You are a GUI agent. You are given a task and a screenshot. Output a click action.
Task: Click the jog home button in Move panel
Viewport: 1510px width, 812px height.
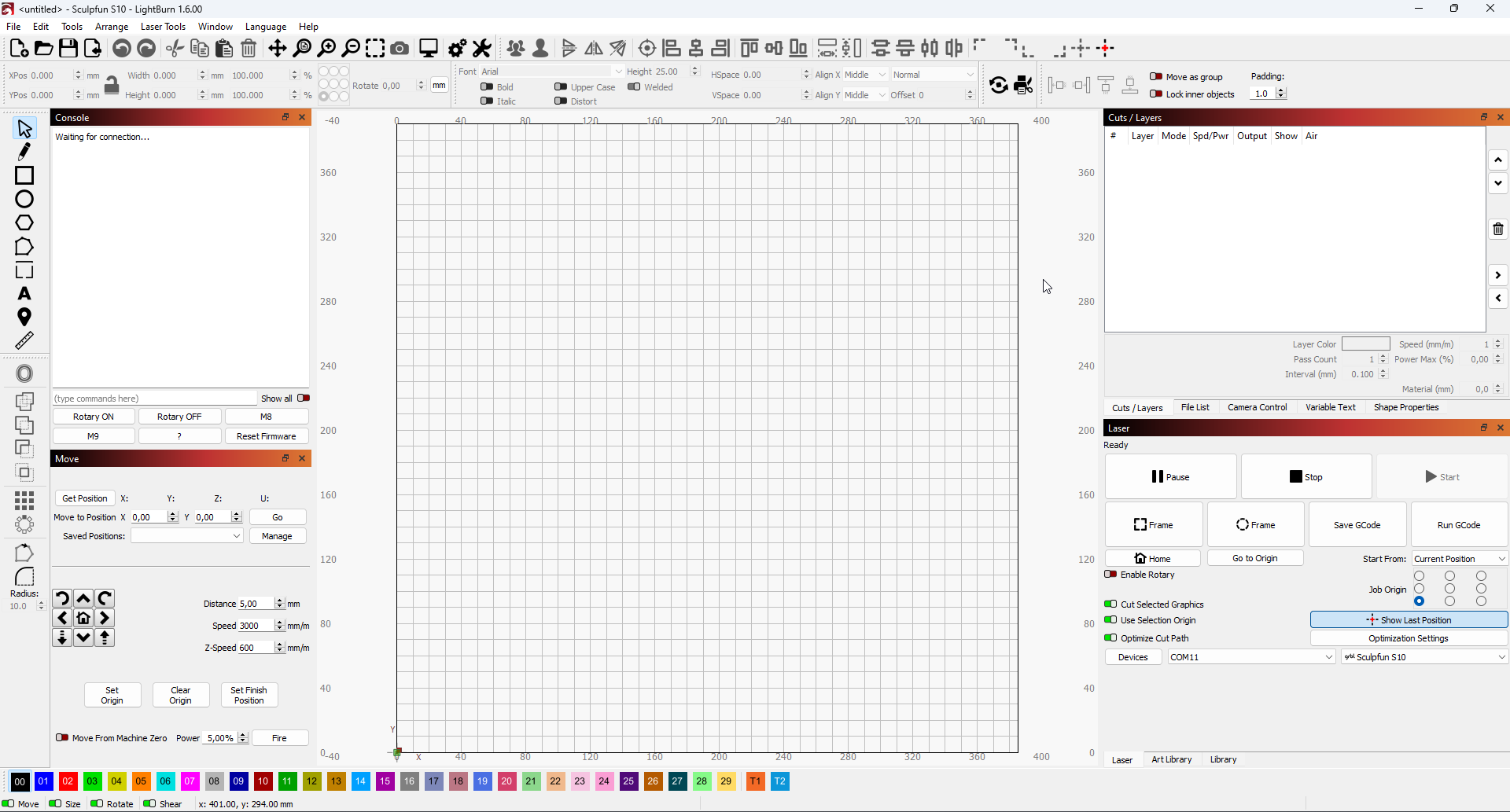click(83, 619)
